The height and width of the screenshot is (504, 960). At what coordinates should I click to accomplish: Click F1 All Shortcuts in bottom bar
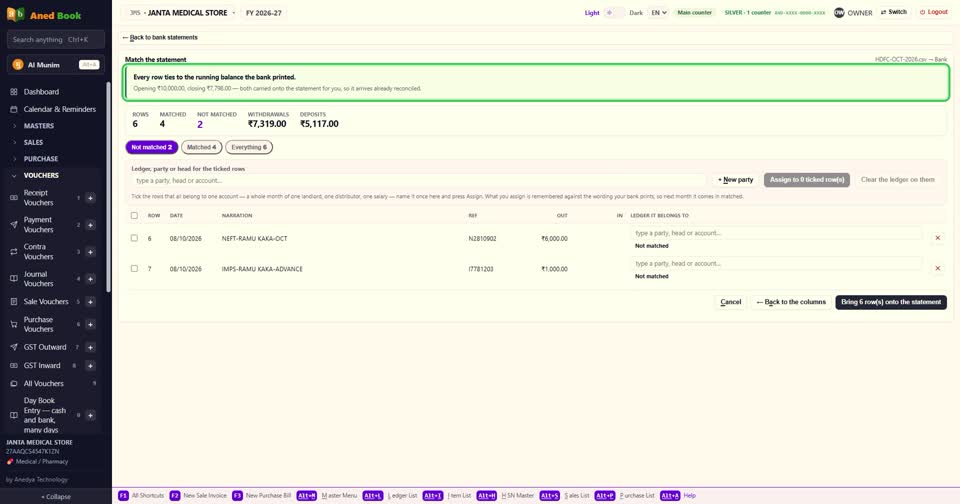point(141,495)
